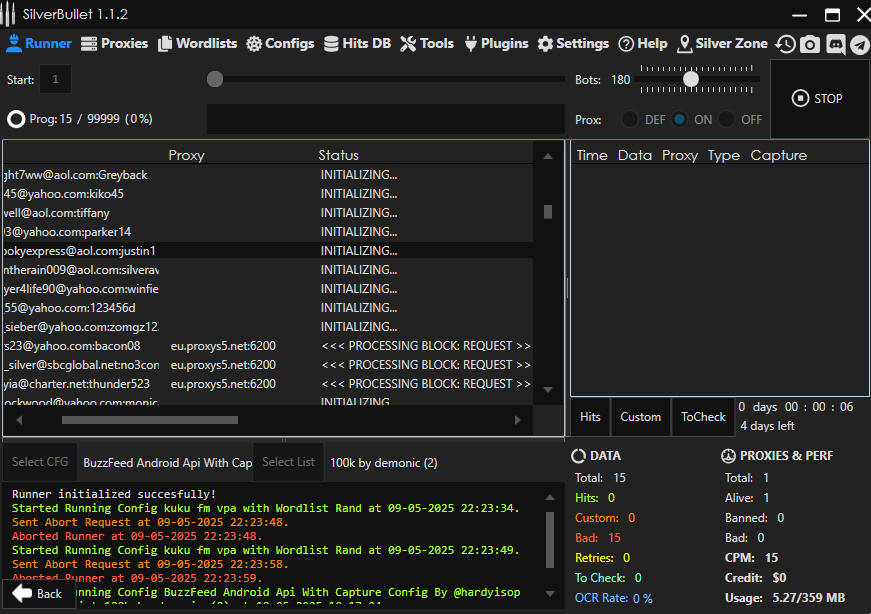Click the Telegram paper plane icon

(859, 44)
